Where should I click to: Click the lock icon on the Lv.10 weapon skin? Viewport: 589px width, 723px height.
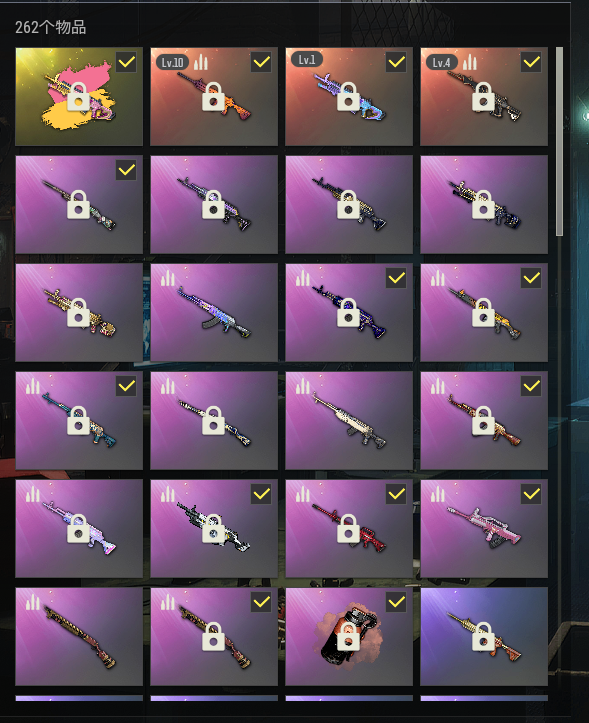pyautogui.click(x=213, y=97)
